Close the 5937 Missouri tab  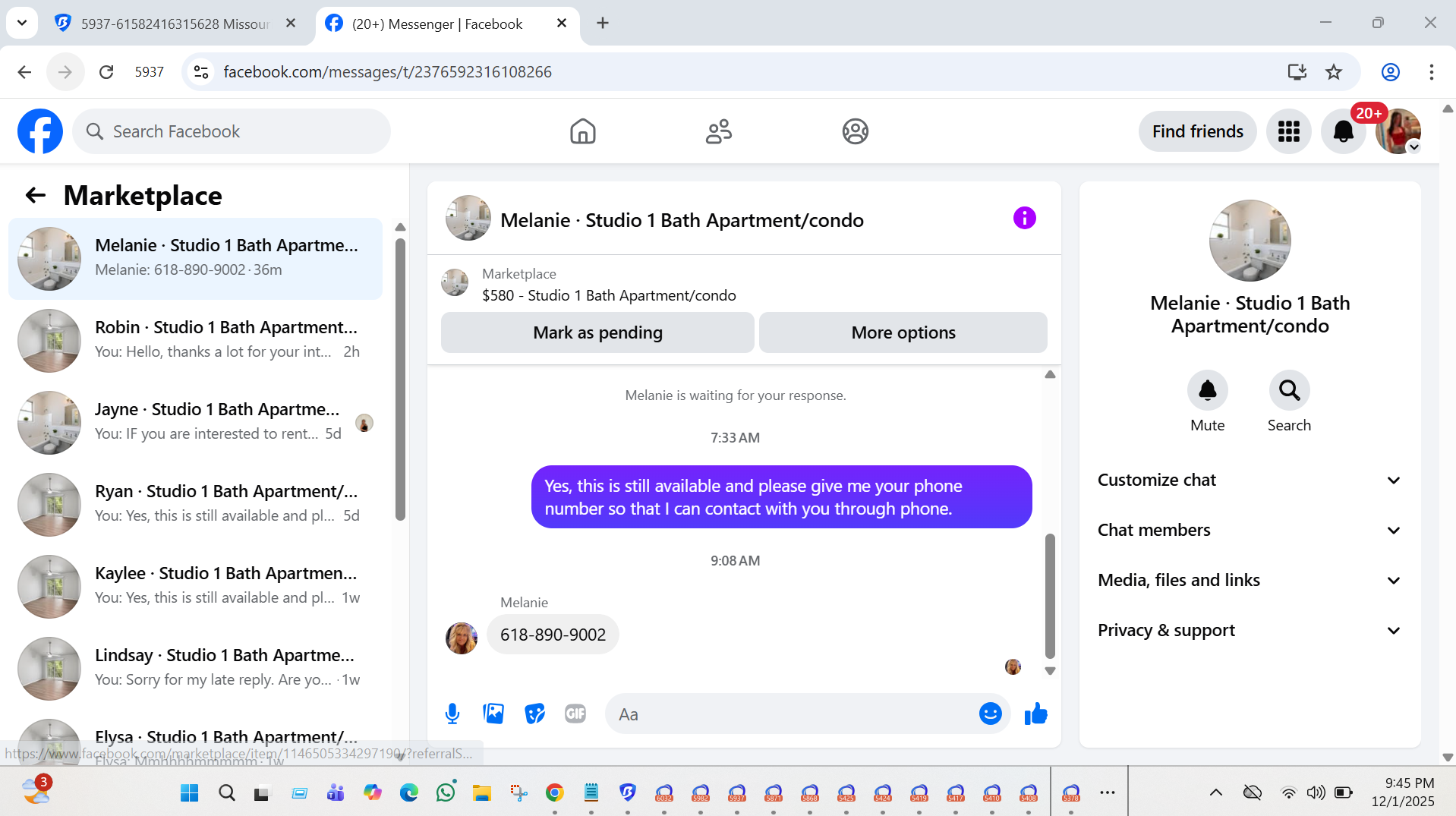291,24
